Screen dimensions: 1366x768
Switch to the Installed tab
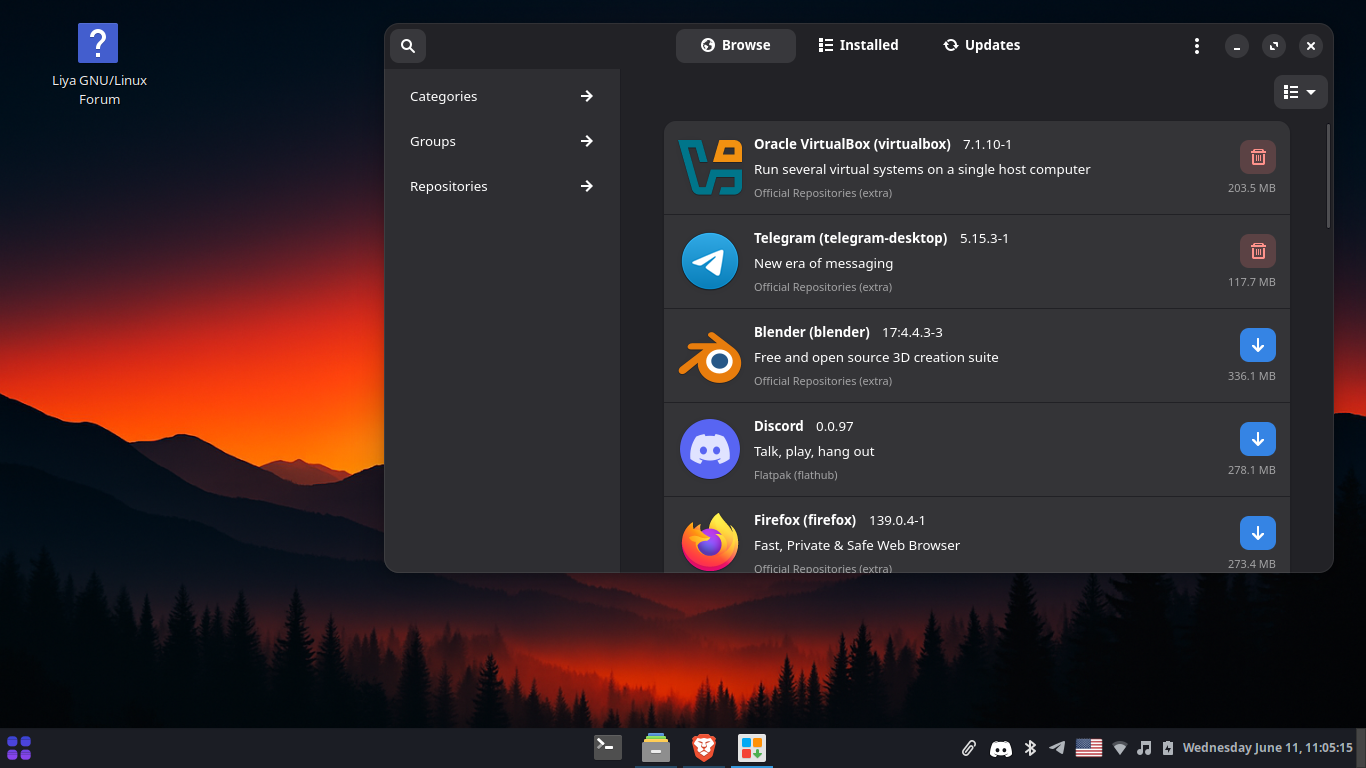click(x=858, y=45)
